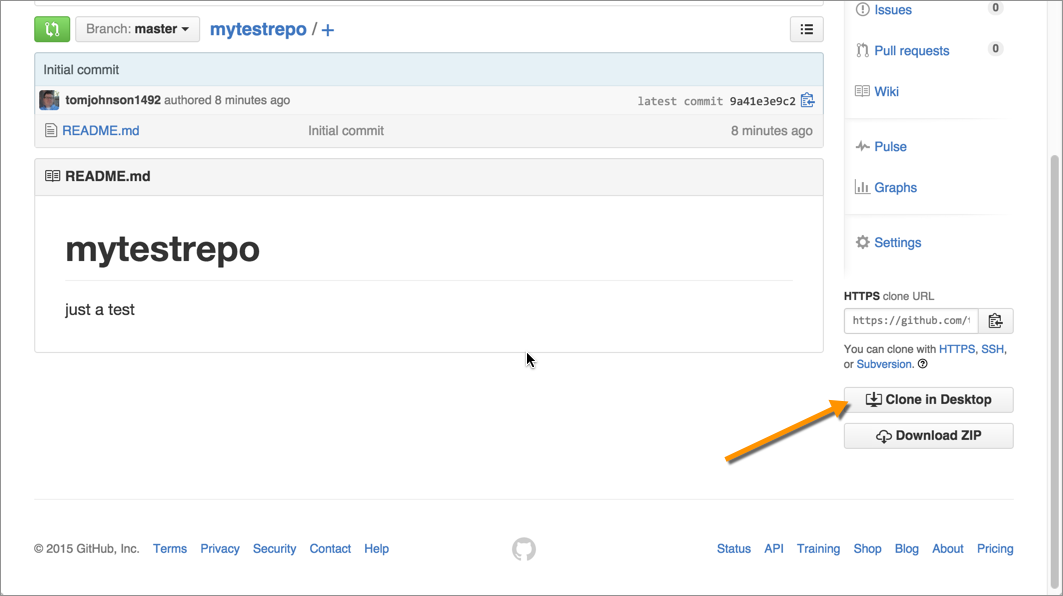Open repository Settings with gear icon

click(897, 243)
